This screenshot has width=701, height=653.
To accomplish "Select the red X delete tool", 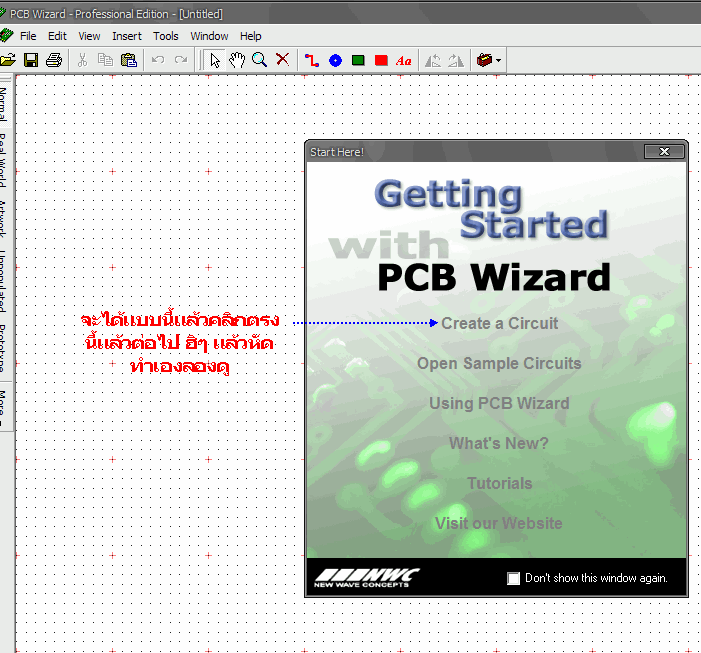I will 283,59.
